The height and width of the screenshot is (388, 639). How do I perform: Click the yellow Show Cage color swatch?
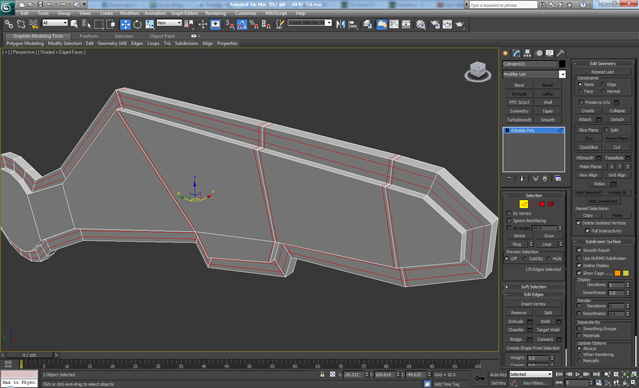coord(626,273)
